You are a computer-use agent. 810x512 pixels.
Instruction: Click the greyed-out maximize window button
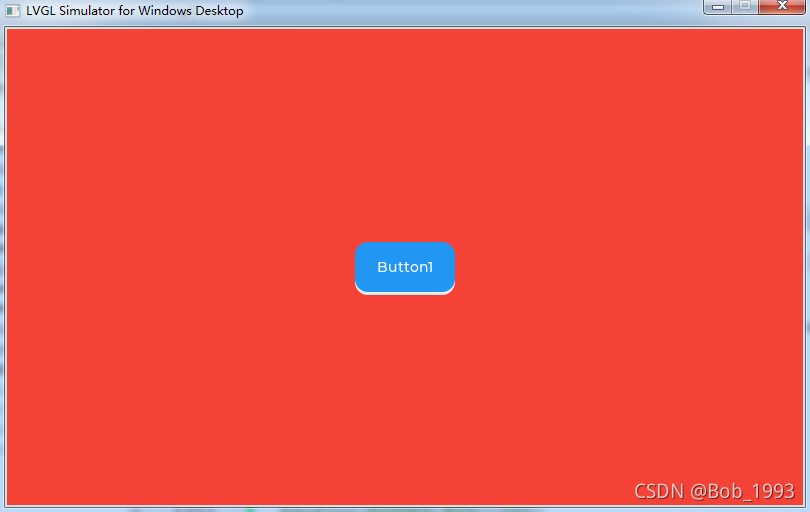point(744,7)
